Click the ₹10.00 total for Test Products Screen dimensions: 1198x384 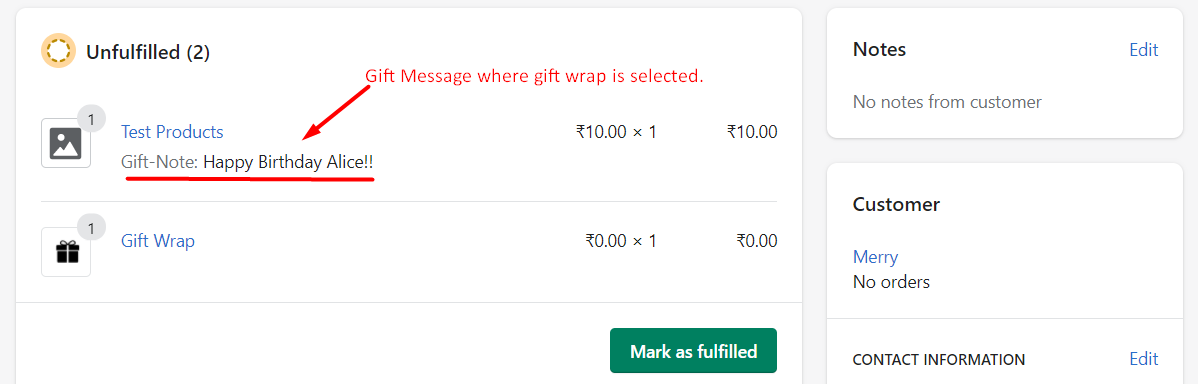click(752, 132)
